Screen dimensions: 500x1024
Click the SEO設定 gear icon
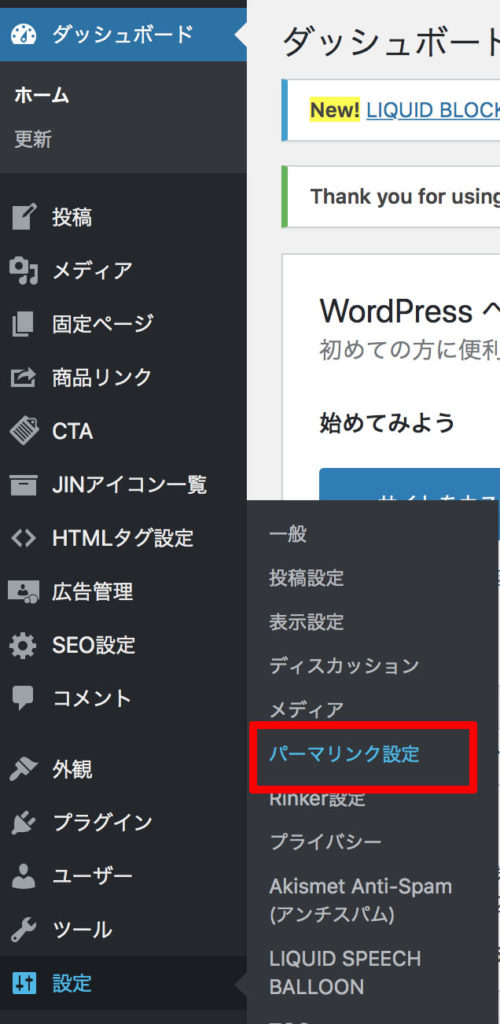[25, 645]
